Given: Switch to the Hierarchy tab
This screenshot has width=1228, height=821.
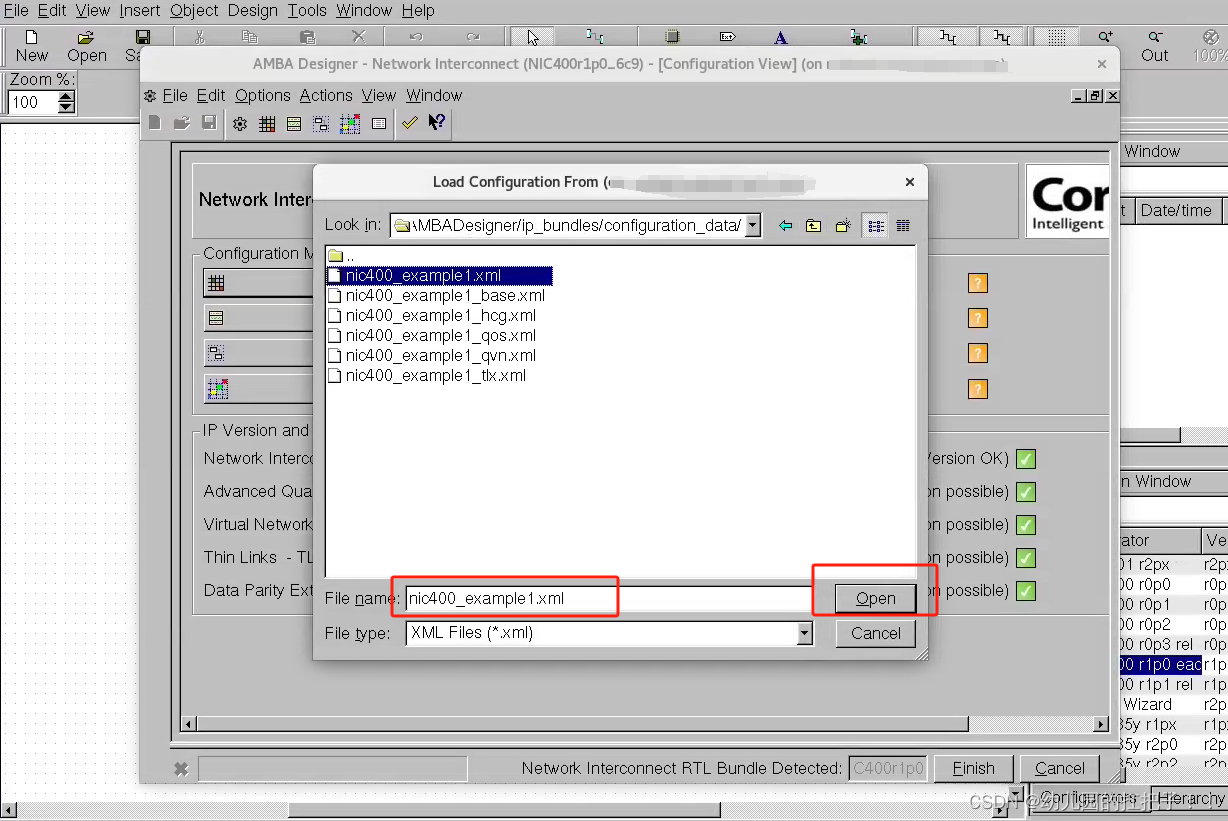Looking at the screenshot, I should coord(1190,798).
